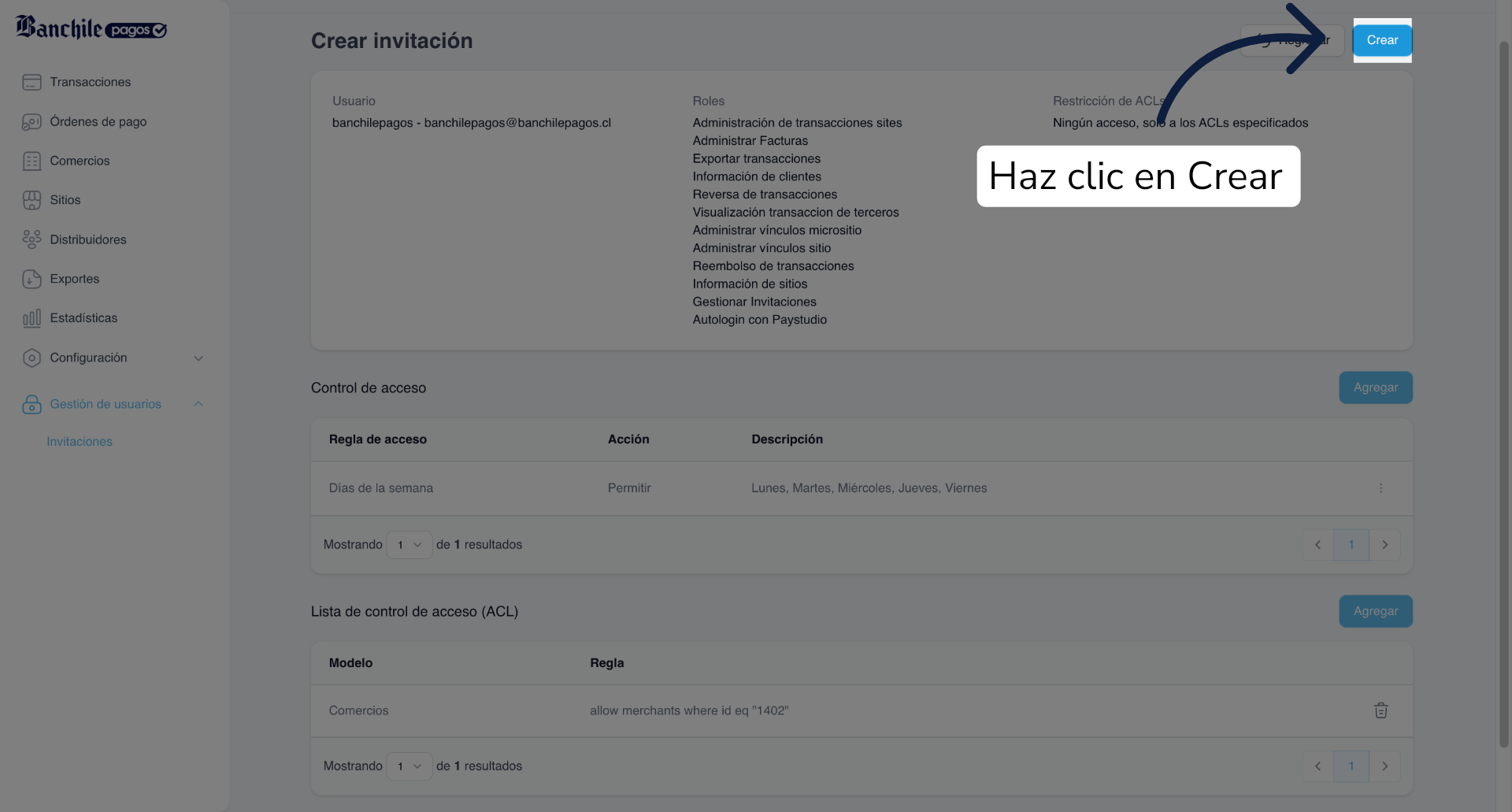Go to previous page in ACL list table
This screenshot has width=1512, height=812.
[1317, 766]
